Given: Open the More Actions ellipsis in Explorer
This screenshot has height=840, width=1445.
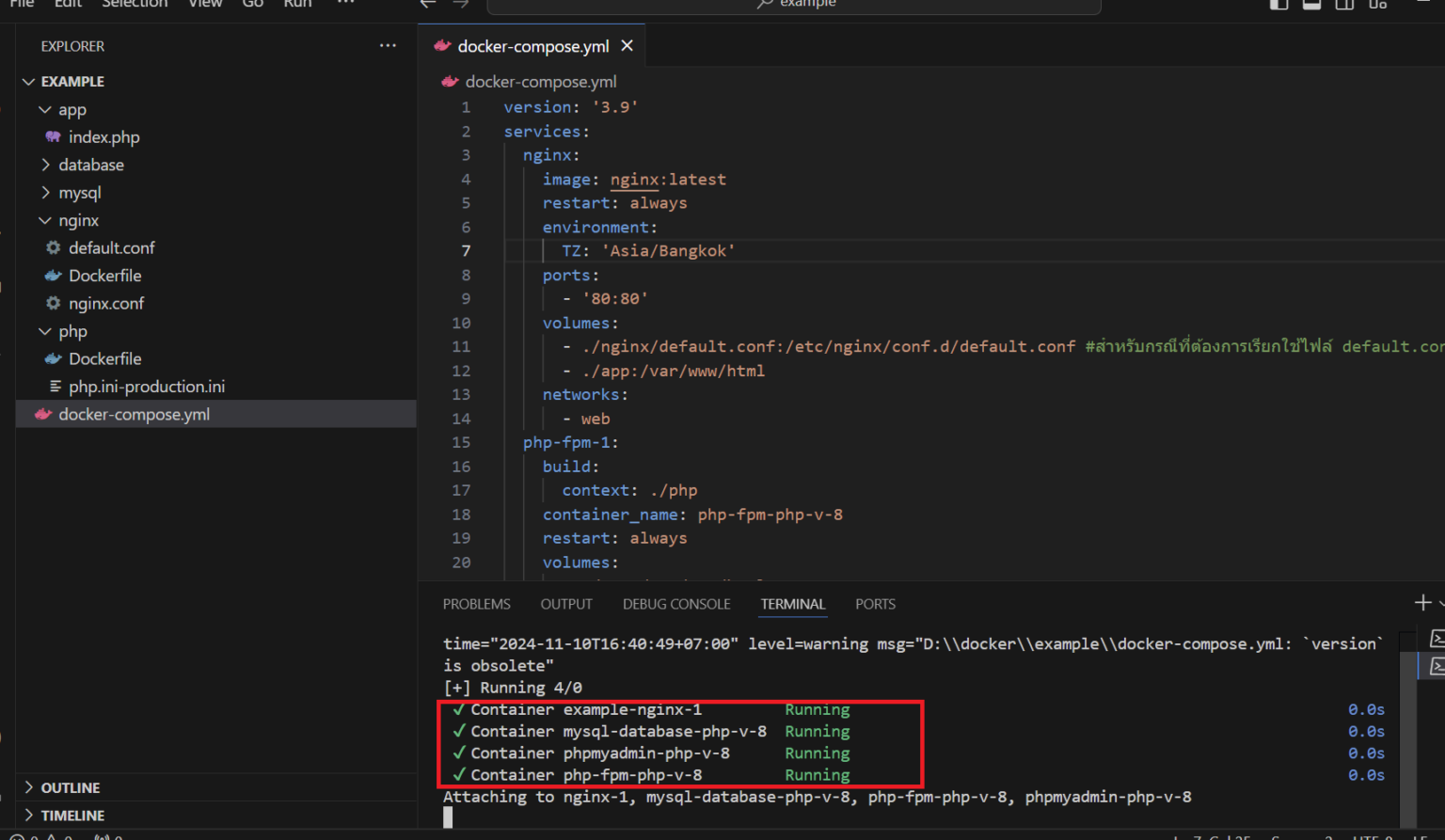Looking at the screenshot, I should pos(388,45).
